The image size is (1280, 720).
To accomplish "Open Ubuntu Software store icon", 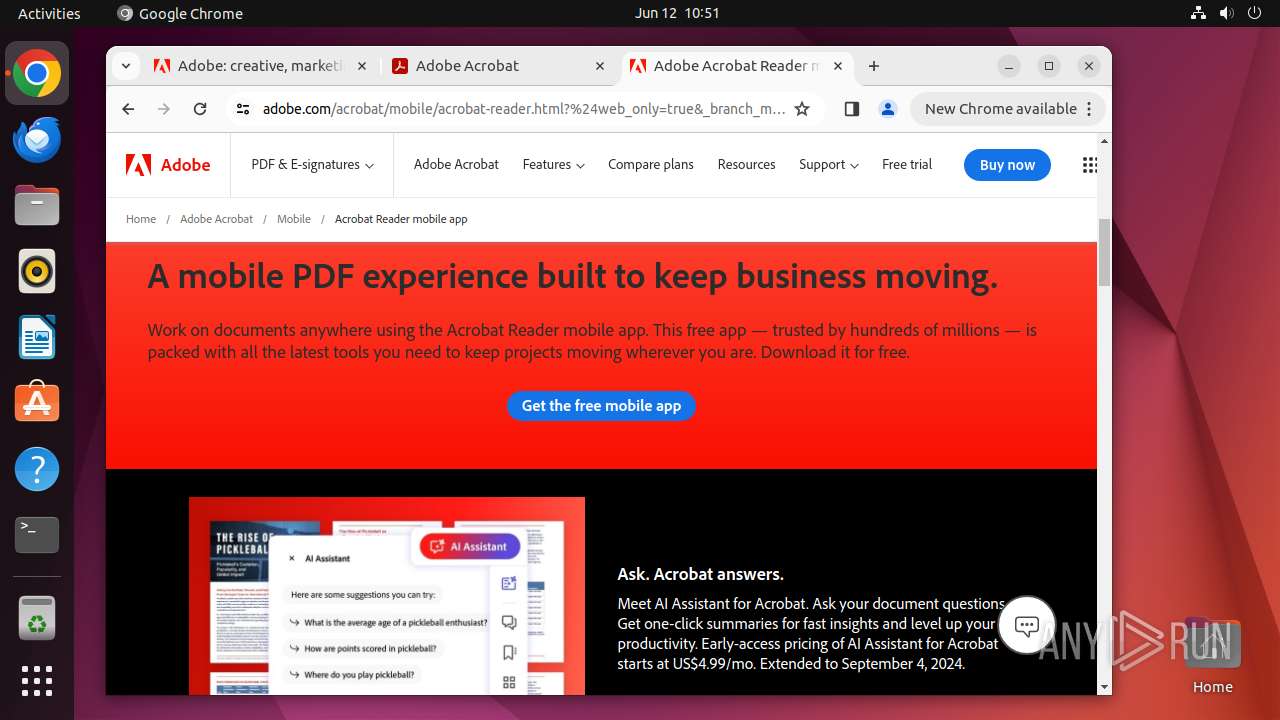I will click(x=37, y=403).
